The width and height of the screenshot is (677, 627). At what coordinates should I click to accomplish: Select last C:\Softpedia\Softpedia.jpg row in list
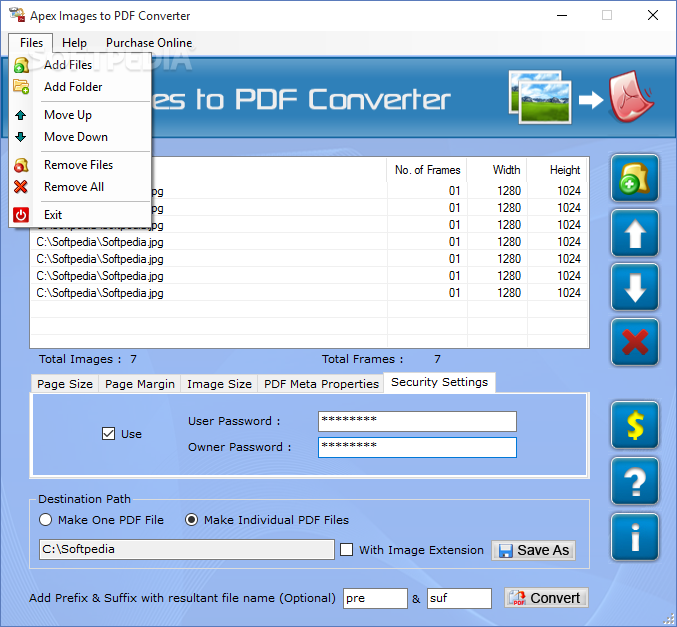[309, 293]
